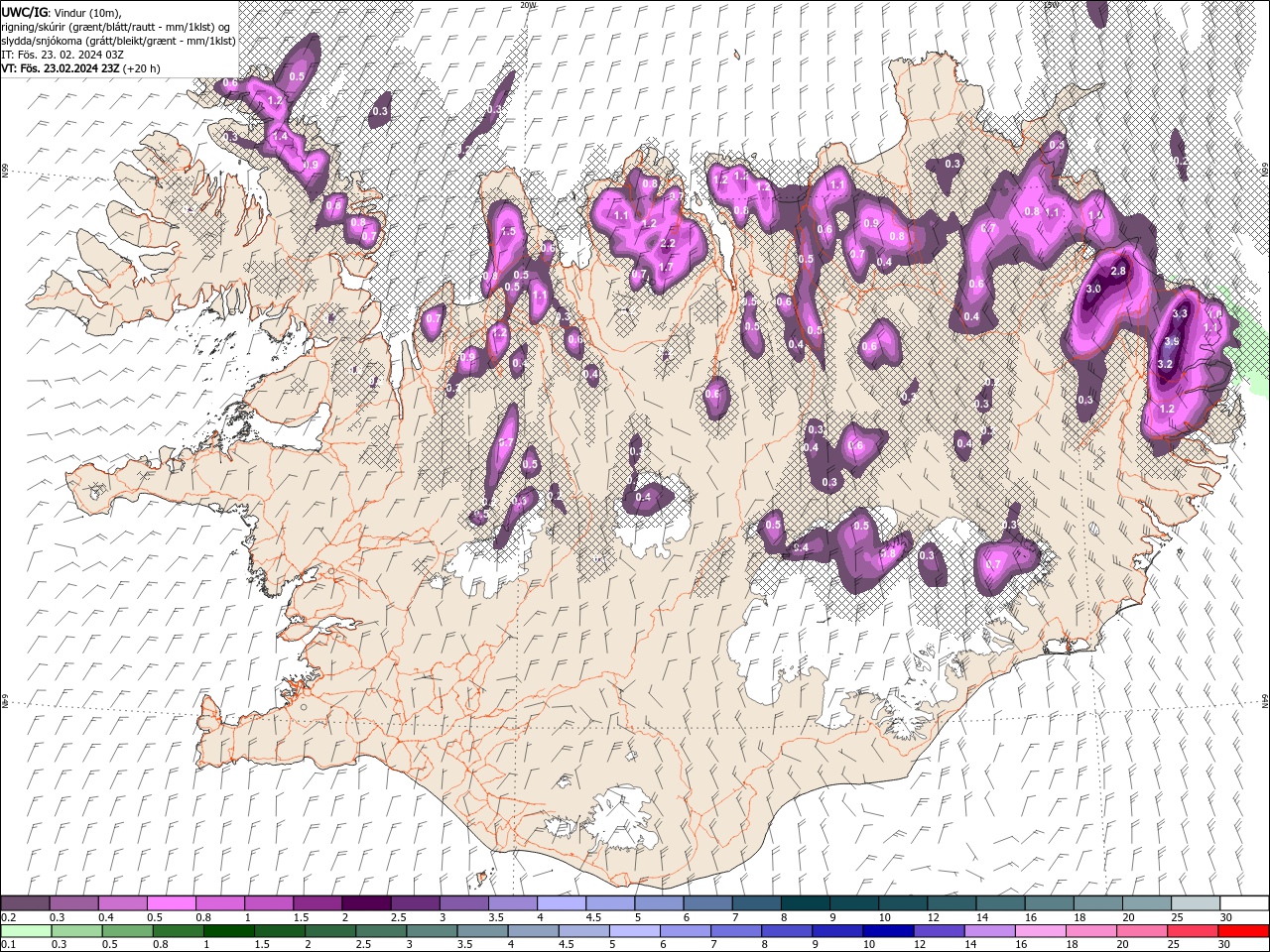This screenshot has height=952, width=1270.
Task: Click the white 30 swatch in the snow legend
Action: (1244, 903)
